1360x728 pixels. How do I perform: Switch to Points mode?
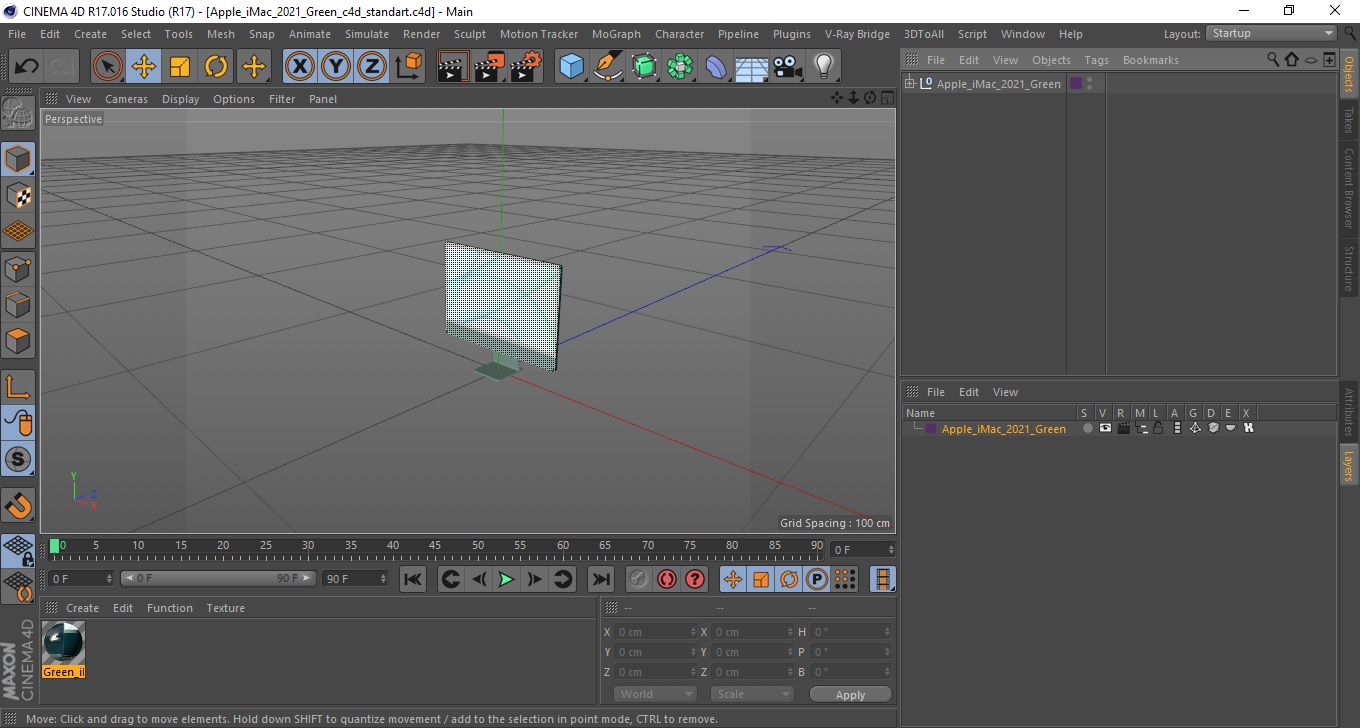18,268
